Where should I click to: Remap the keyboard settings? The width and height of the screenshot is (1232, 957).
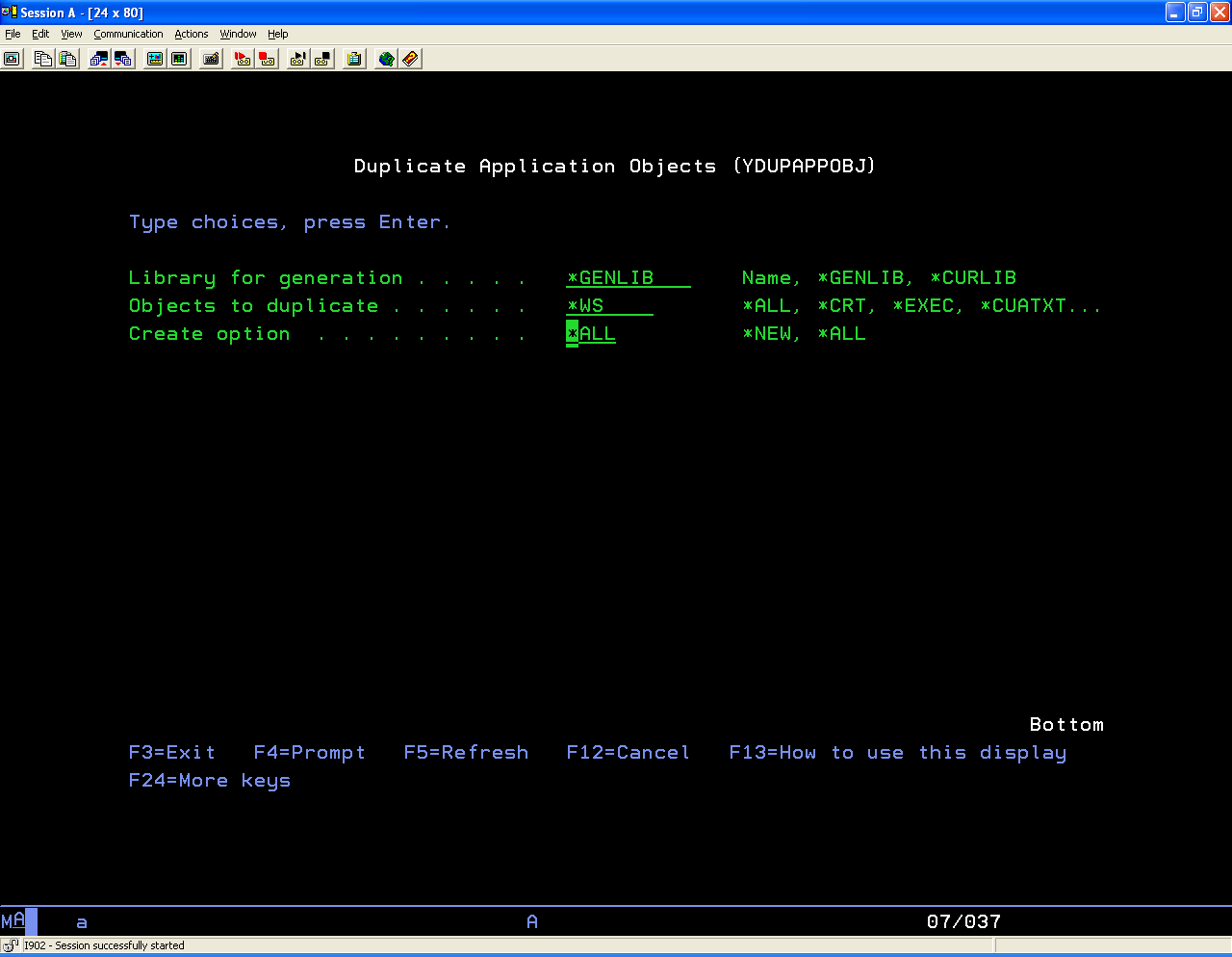coord(210,59)
